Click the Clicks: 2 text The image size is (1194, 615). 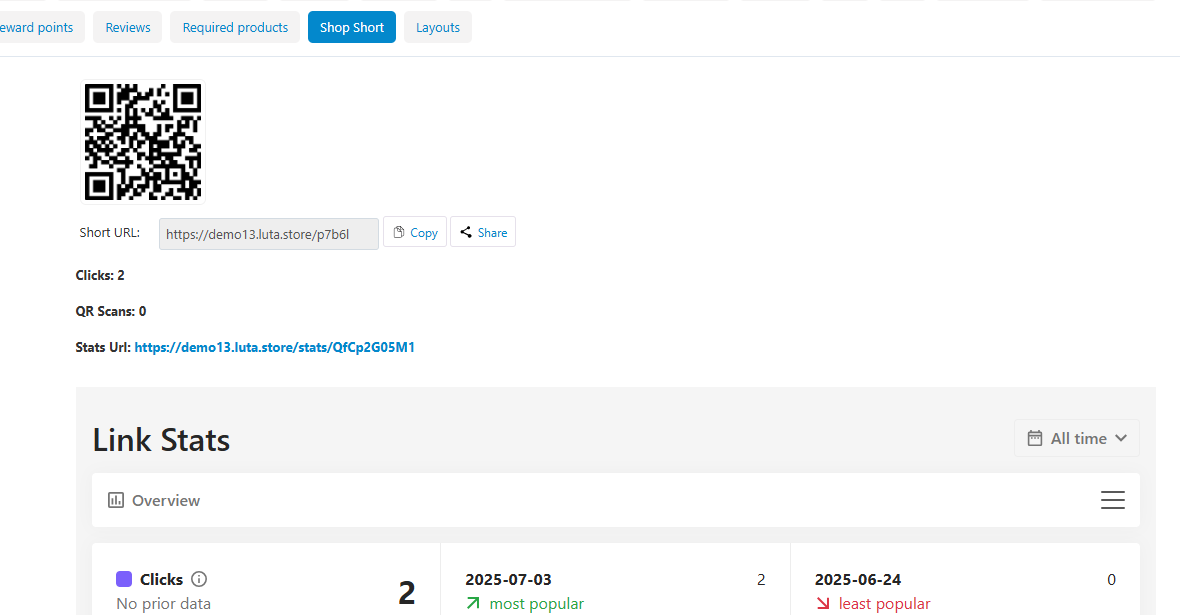(x=100, y=276)
